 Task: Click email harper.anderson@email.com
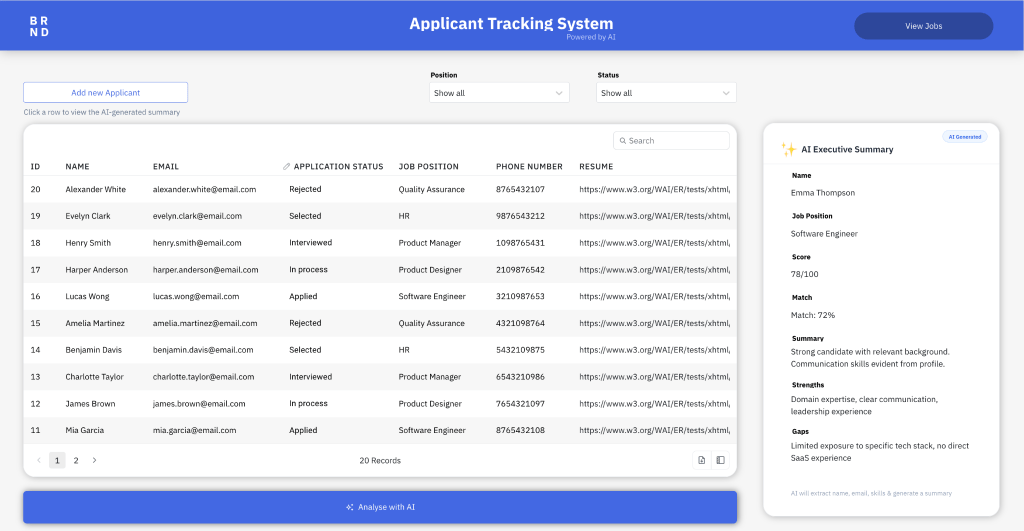206,270
